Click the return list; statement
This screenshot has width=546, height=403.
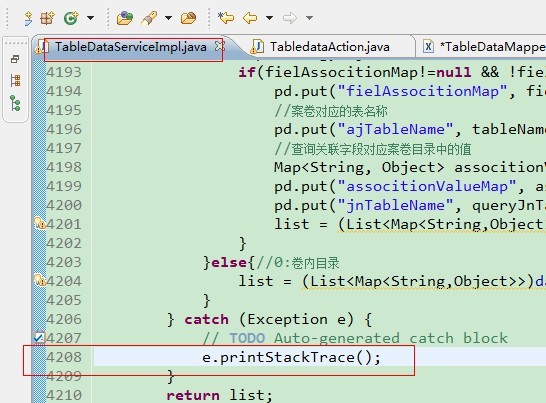pos(219,395)
